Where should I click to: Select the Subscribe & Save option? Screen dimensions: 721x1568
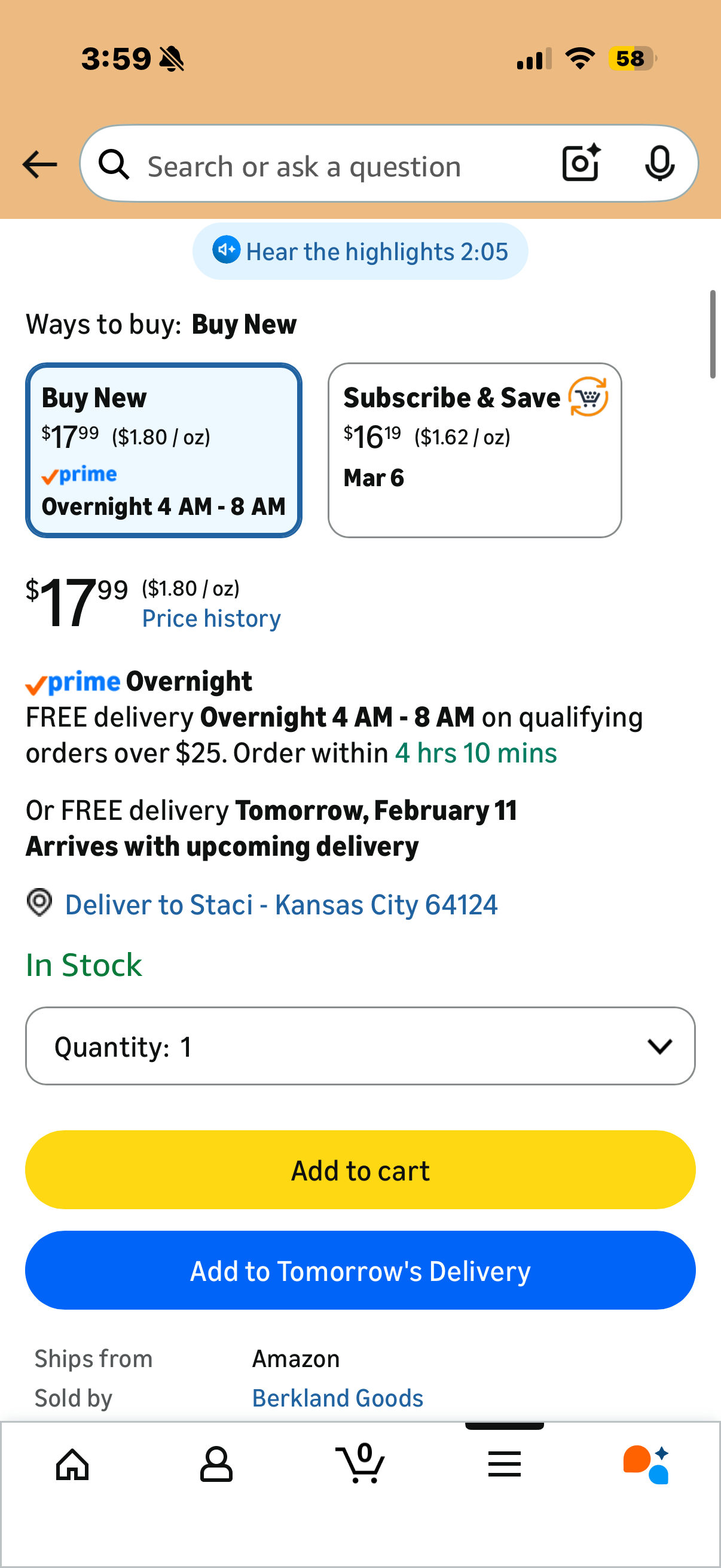475,450
